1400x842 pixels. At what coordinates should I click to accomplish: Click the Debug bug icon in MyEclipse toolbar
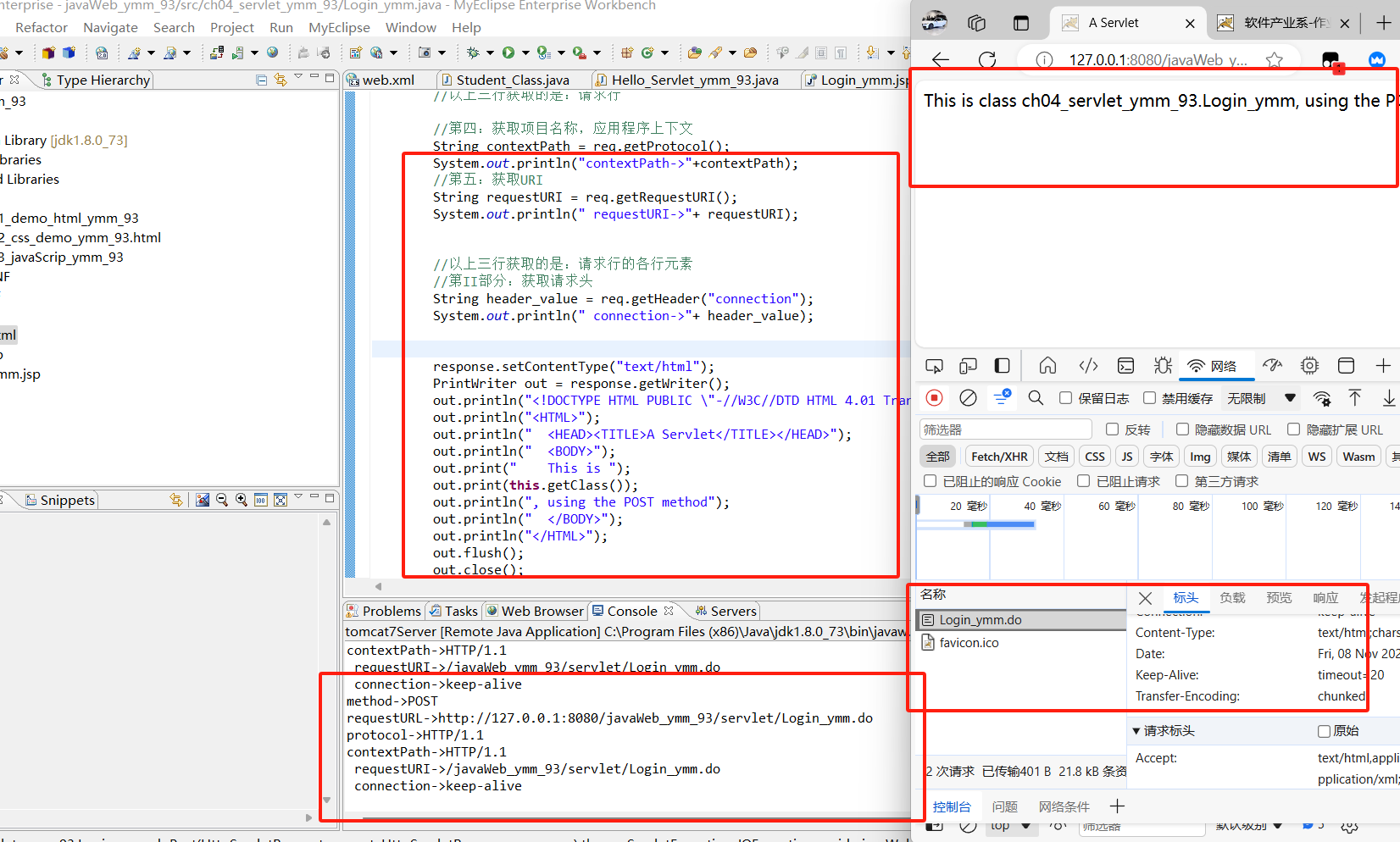[473, 53]
